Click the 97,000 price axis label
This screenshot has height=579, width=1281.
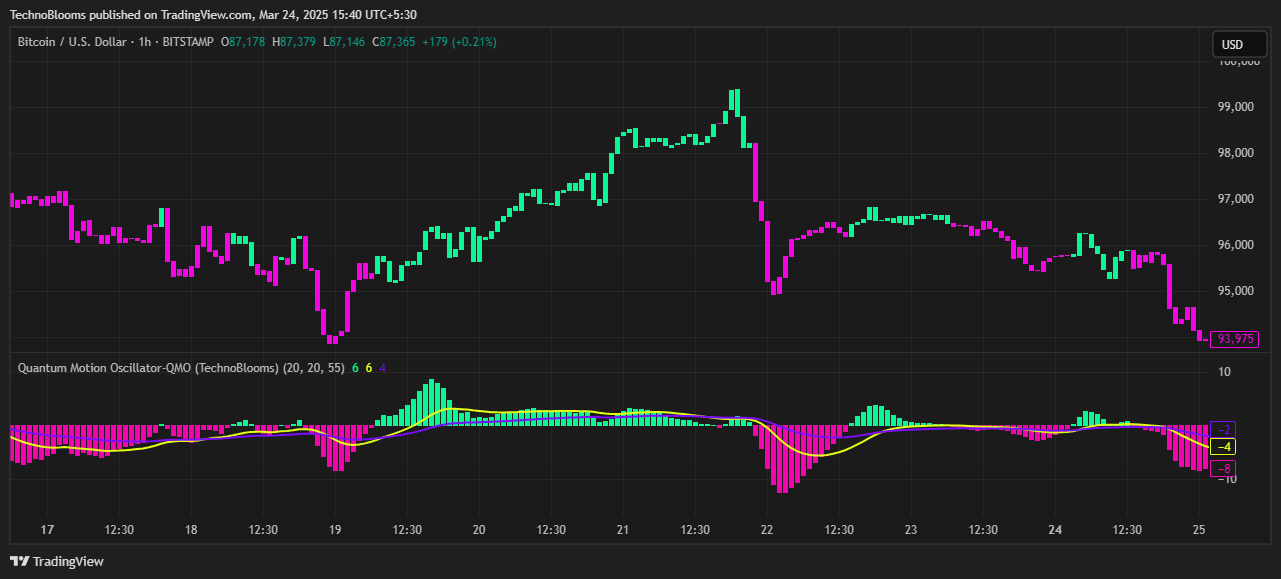coord(1236,199)
